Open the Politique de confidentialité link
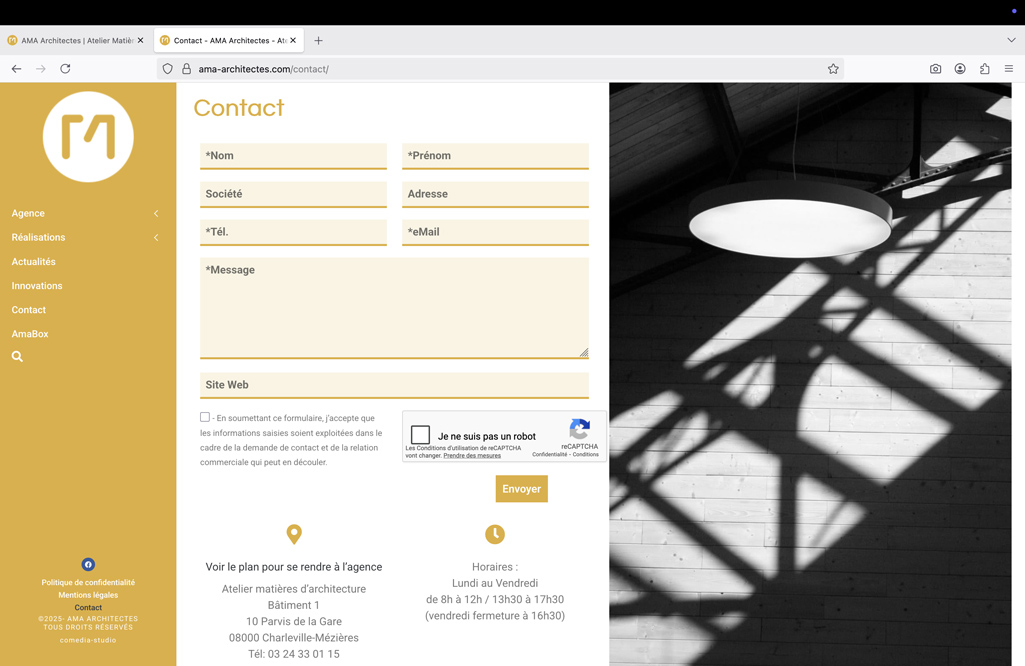This screenshot has height=666, width=1025. (88, 582)
